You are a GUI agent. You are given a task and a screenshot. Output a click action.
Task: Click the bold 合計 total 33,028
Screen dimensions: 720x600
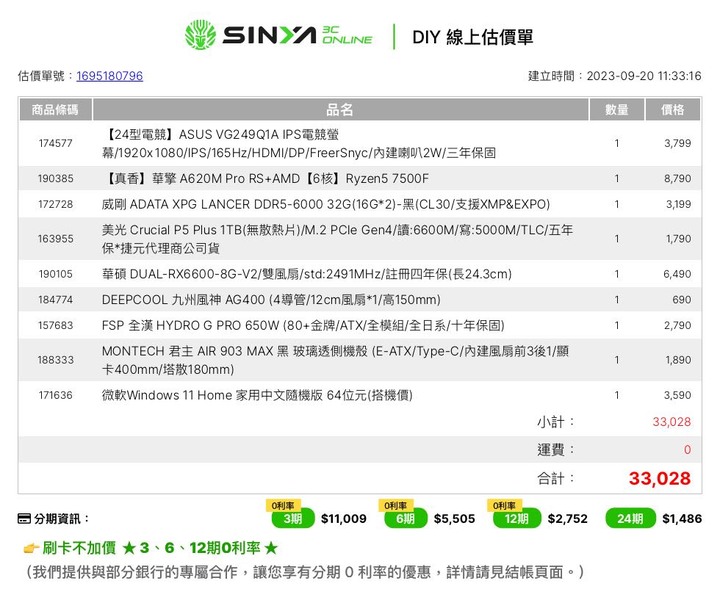(x=660, y=478)
